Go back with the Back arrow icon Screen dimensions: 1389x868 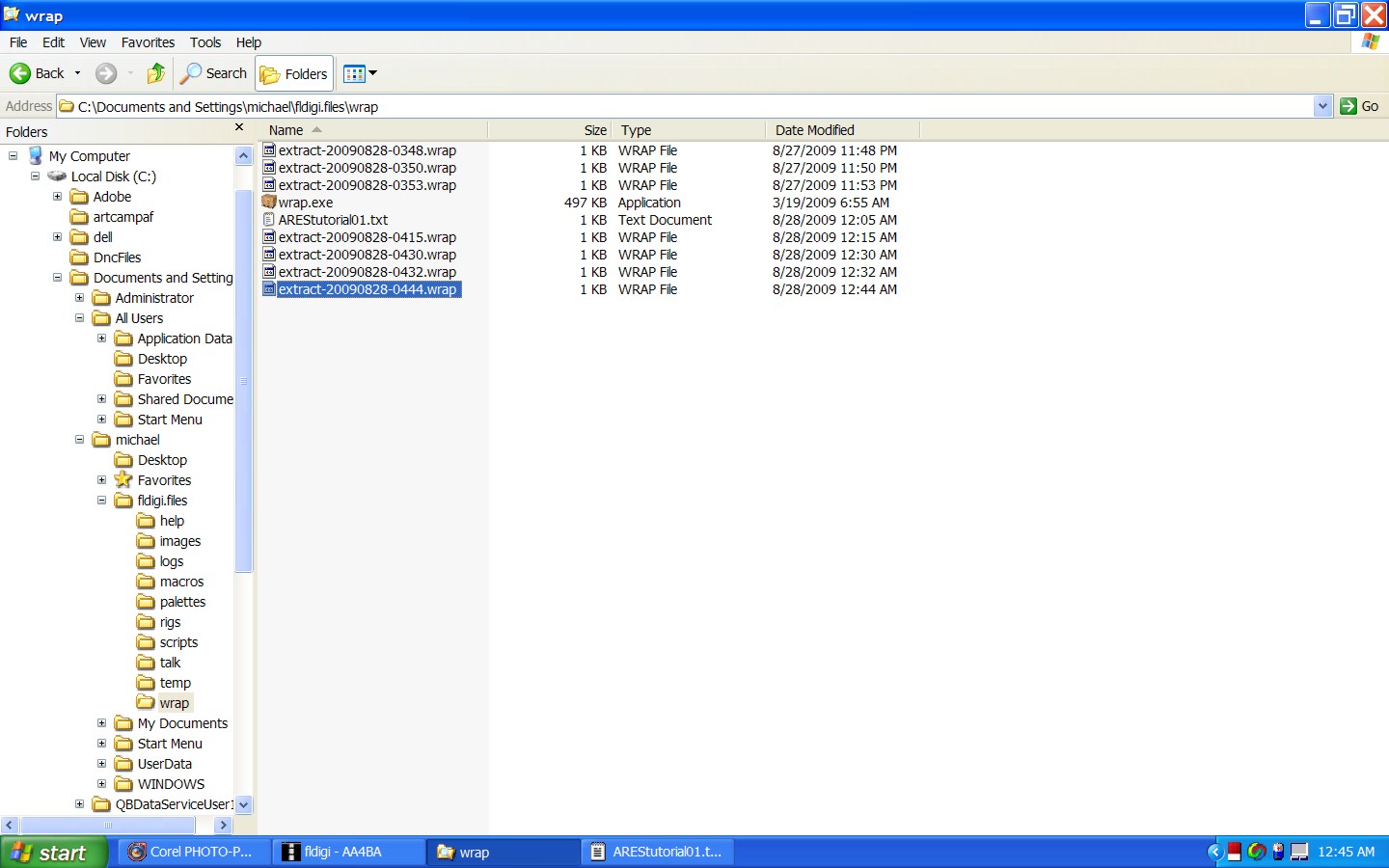click(x=19, y=73)
